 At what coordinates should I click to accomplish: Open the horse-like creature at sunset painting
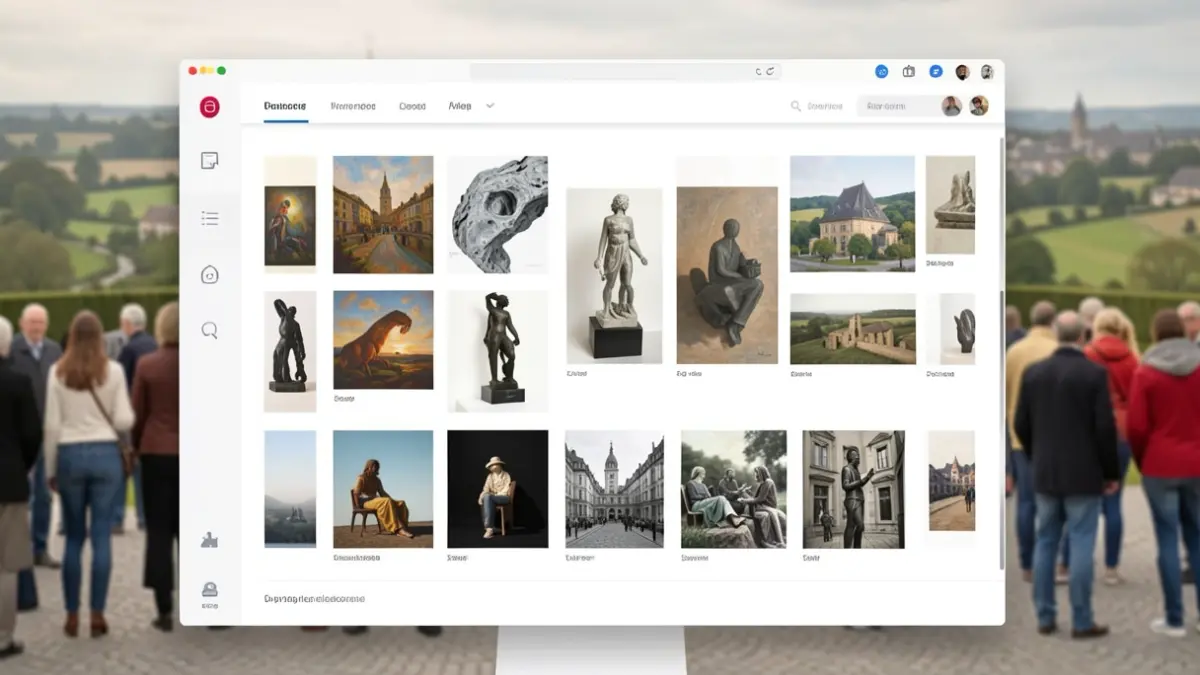pyautogui.click(x=383, y=340)
